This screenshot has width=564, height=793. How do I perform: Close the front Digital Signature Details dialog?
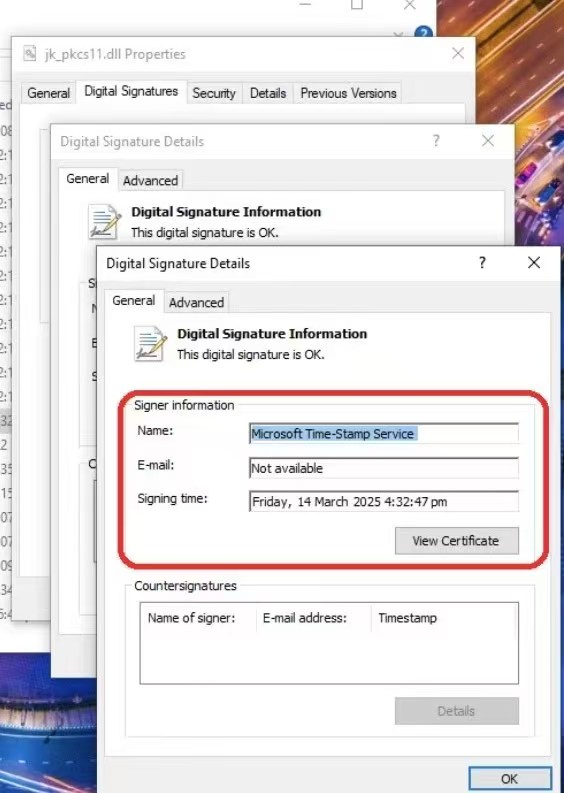click(534, 262)
